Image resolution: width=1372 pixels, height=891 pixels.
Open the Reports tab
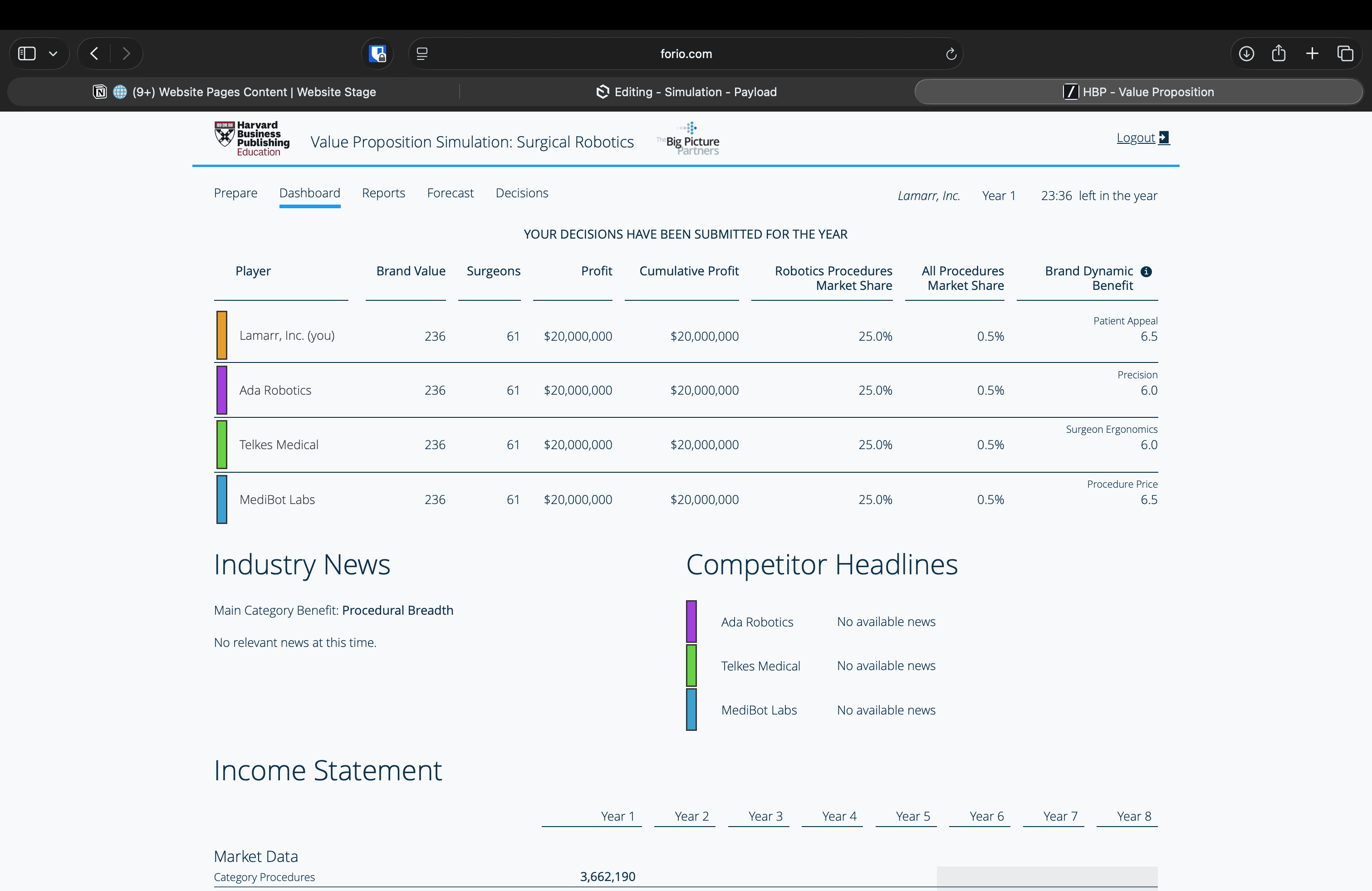tap(383, 193)
